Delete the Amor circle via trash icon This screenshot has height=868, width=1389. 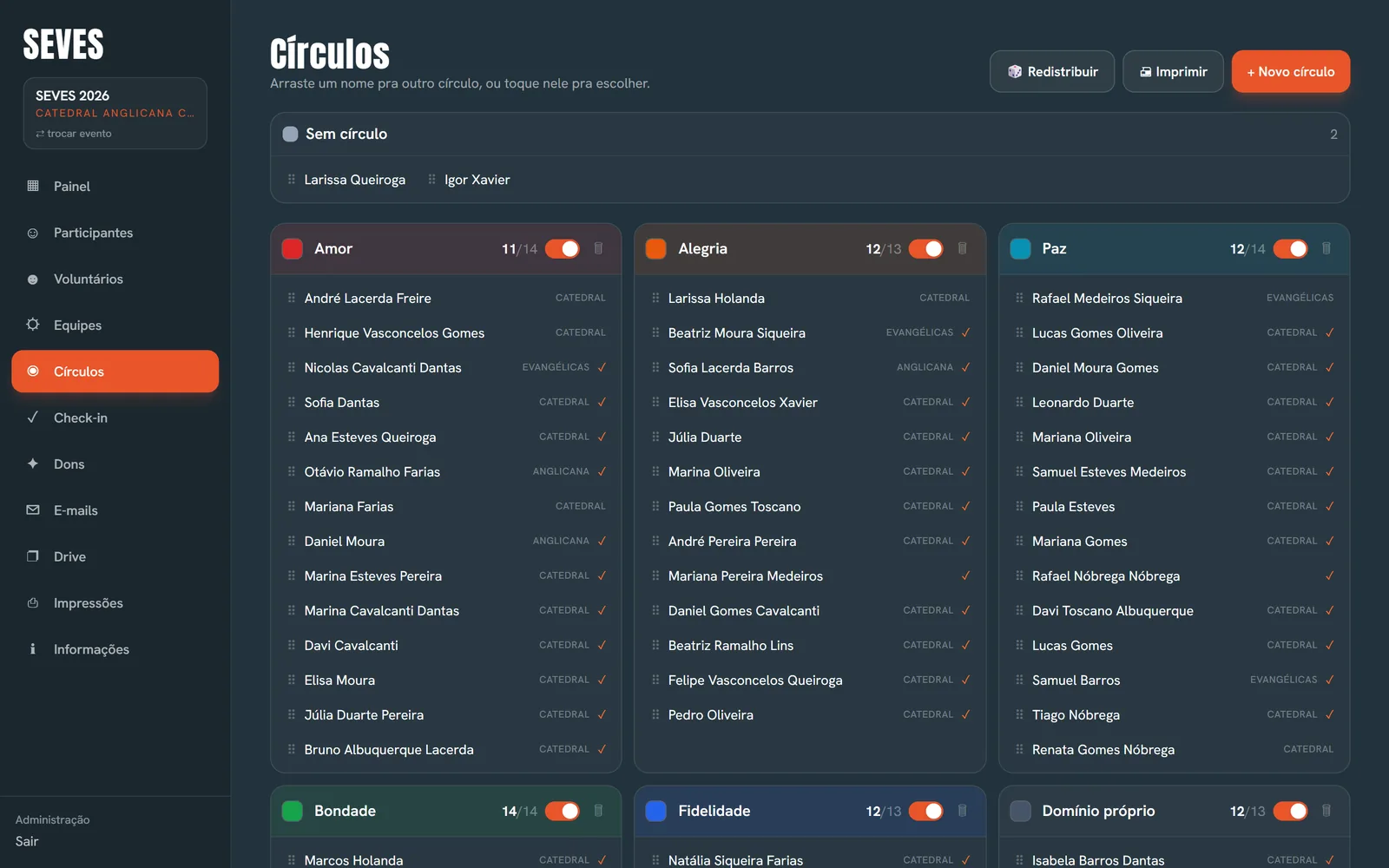(x=598, y=248)
